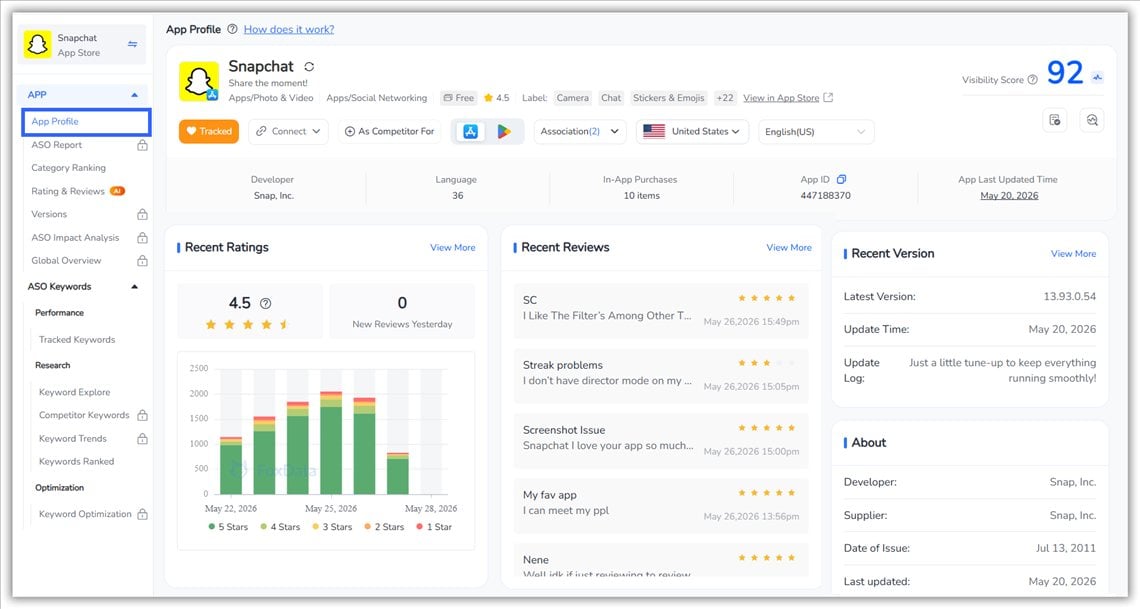Viewport: 1140px width, 609px height.
Task: Collapse the APP sidebar section
Action: pos(135,95)
